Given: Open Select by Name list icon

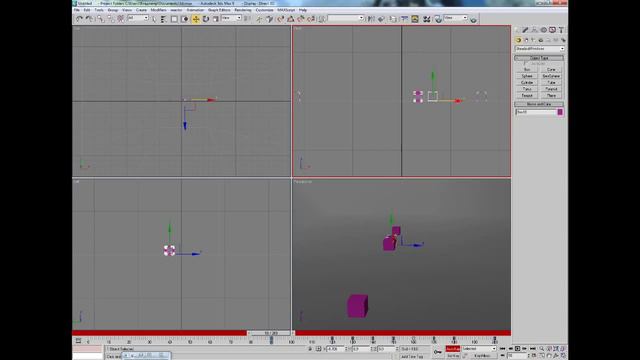Looking at the screenshot, I should tap(163, 19).
